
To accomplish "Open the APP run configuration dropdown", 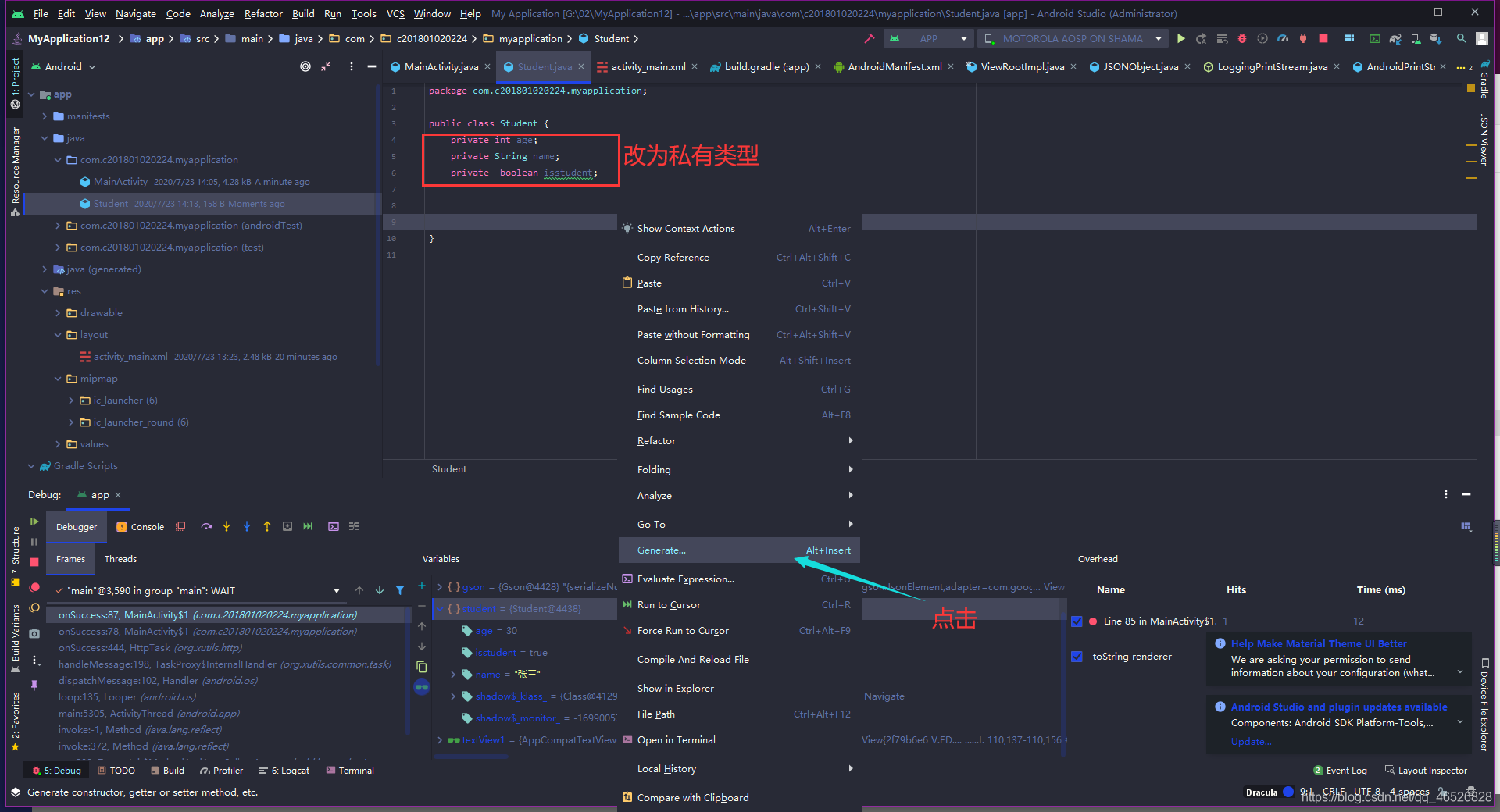I will [928, 38].
